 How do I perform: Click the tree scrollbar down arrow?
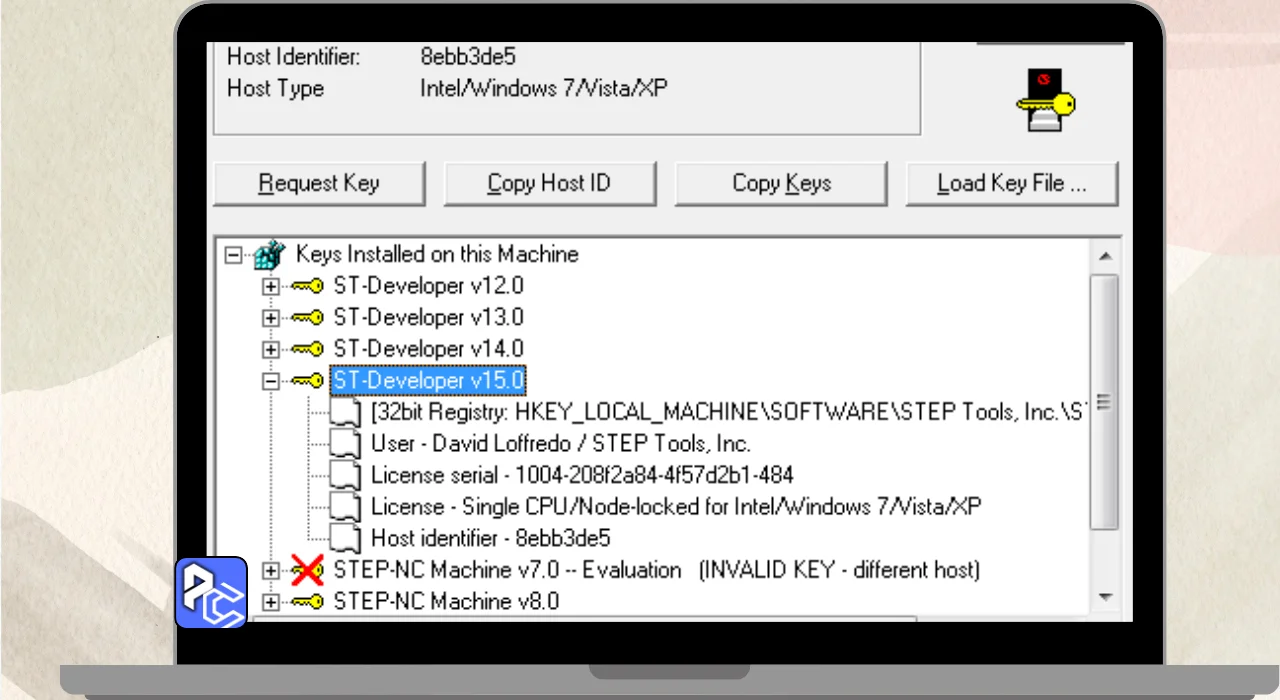click(x=1105, y=596)
